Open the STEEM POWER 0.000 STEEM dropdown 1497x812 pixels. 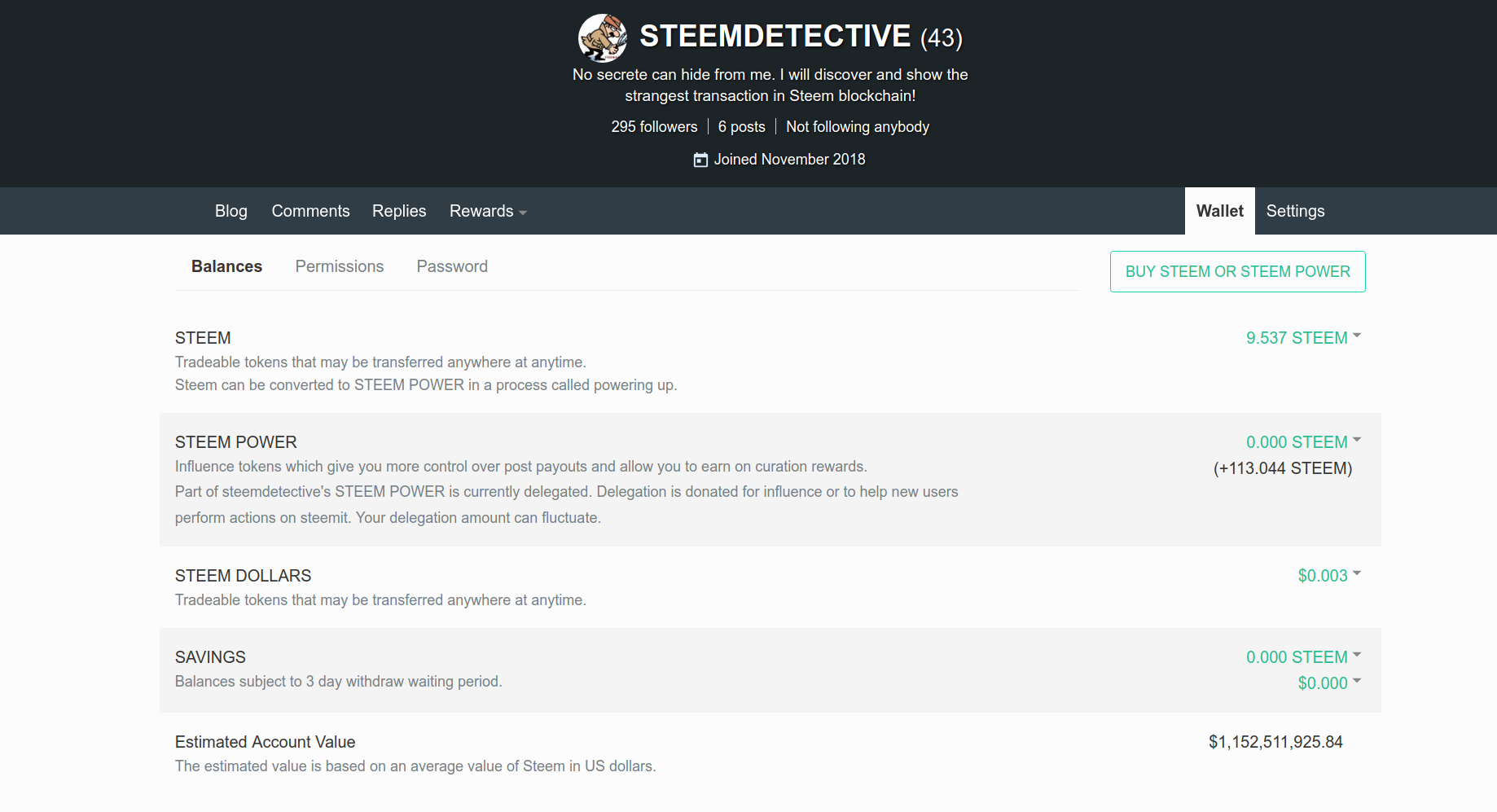tap(1303, 442)
